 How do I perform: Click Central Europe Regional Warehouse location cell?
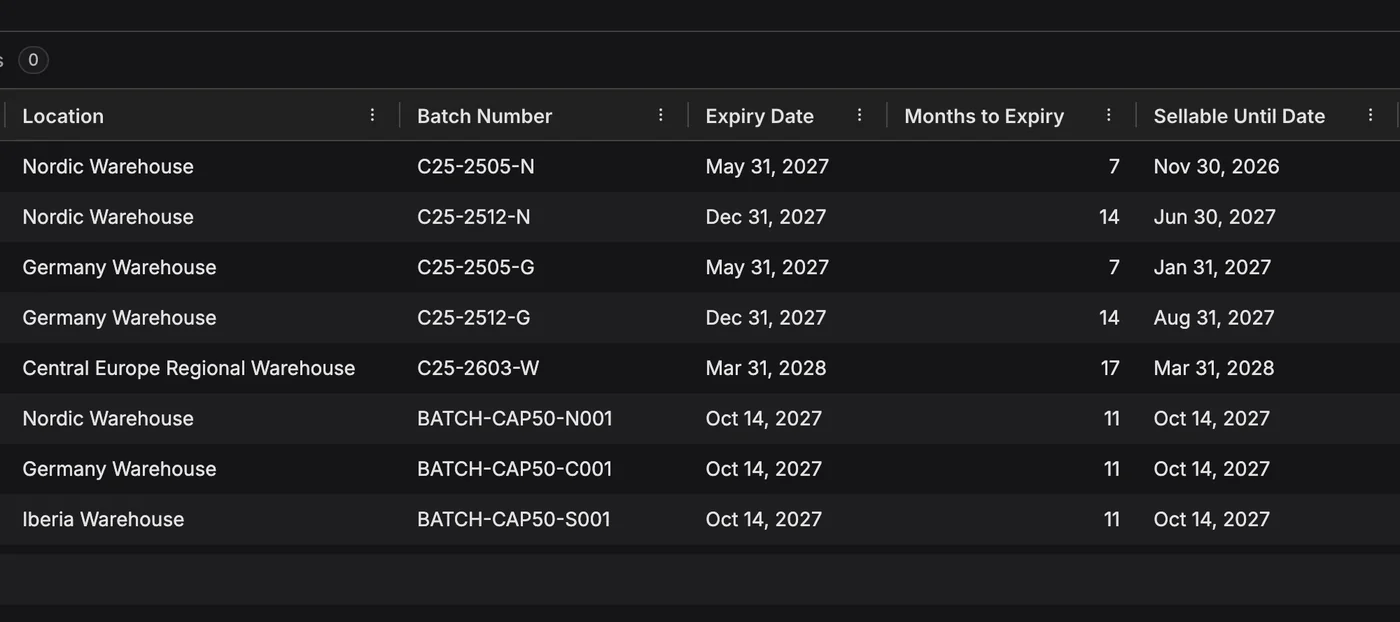(188, 368)
